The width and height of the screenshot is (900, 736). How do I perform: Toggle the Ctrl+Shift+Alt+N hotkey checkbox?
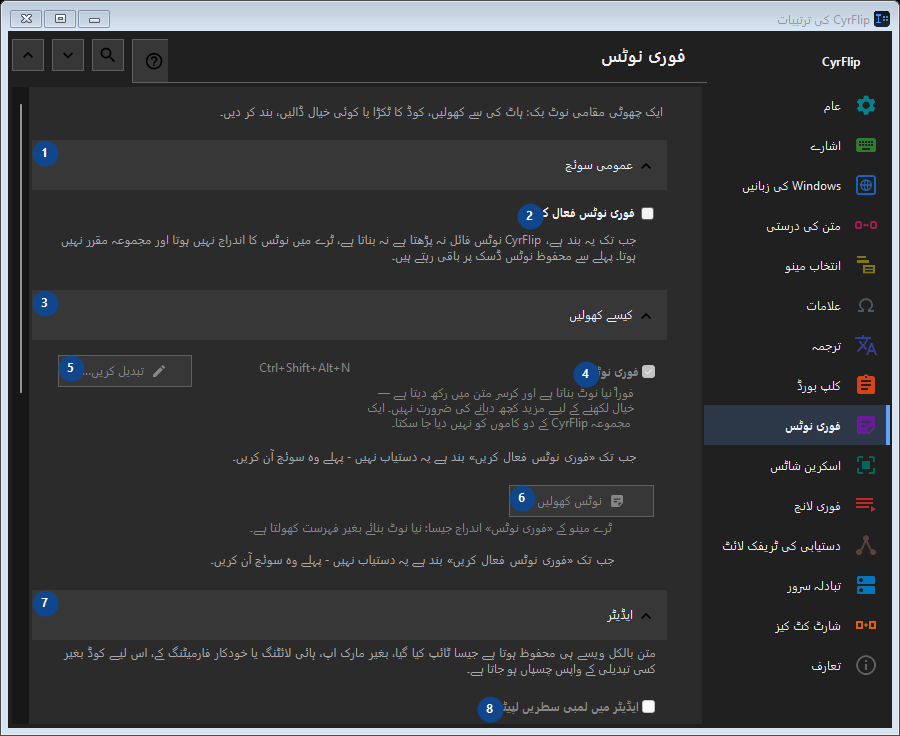coord(649,372)
